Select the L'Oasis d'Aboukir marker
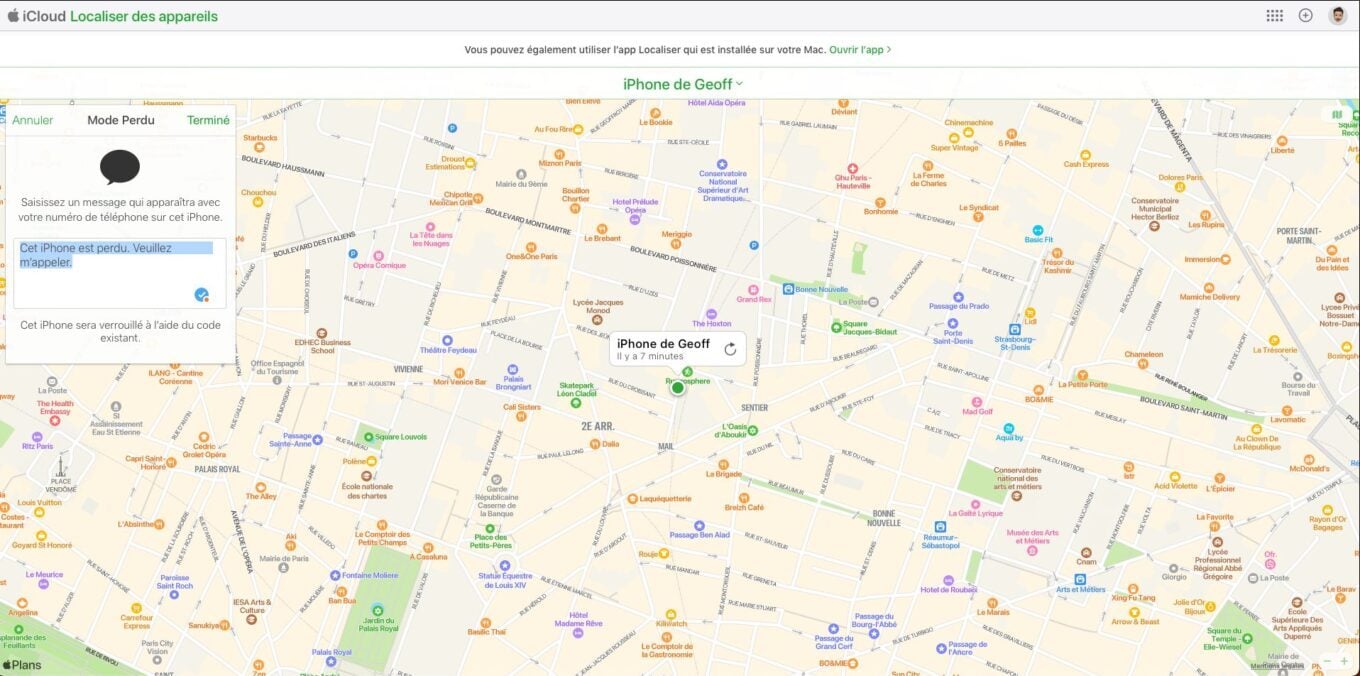 (x=752, y=431)
